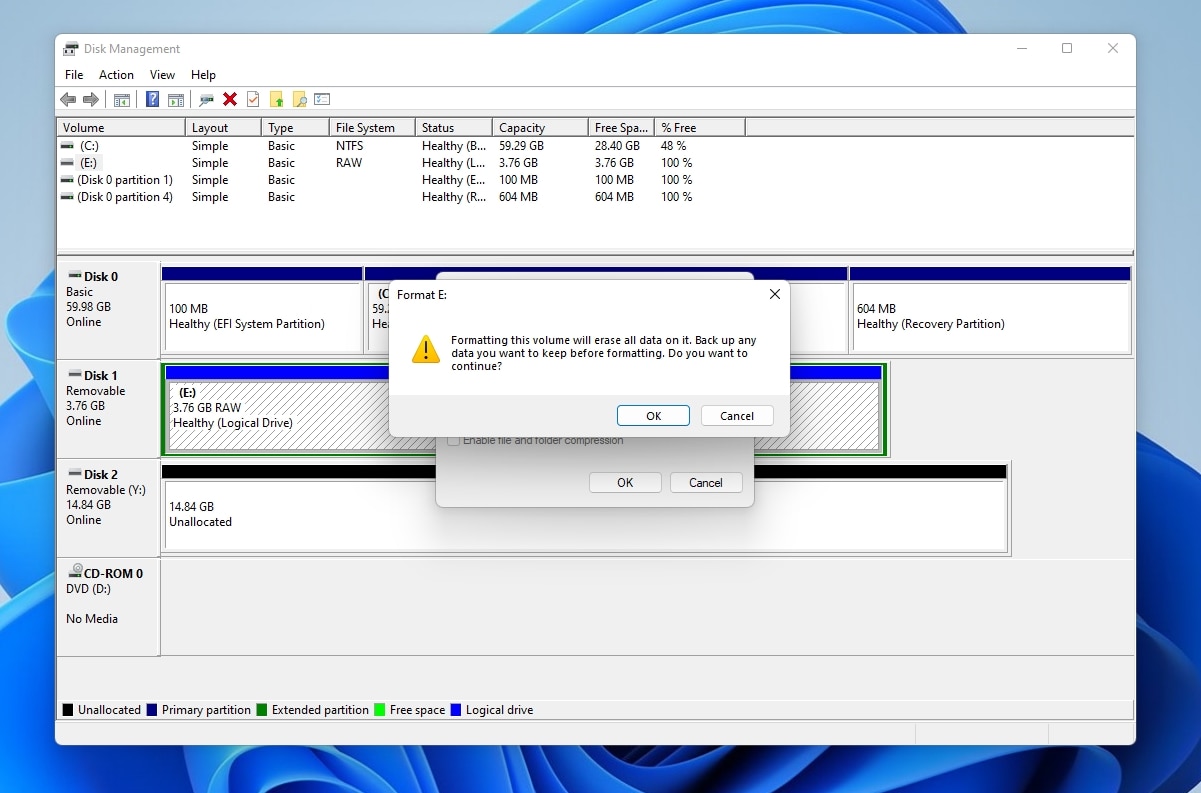Click OK to confirm formatting volume E
This screenshot has height=793, width=1201.
coord(653,415)
